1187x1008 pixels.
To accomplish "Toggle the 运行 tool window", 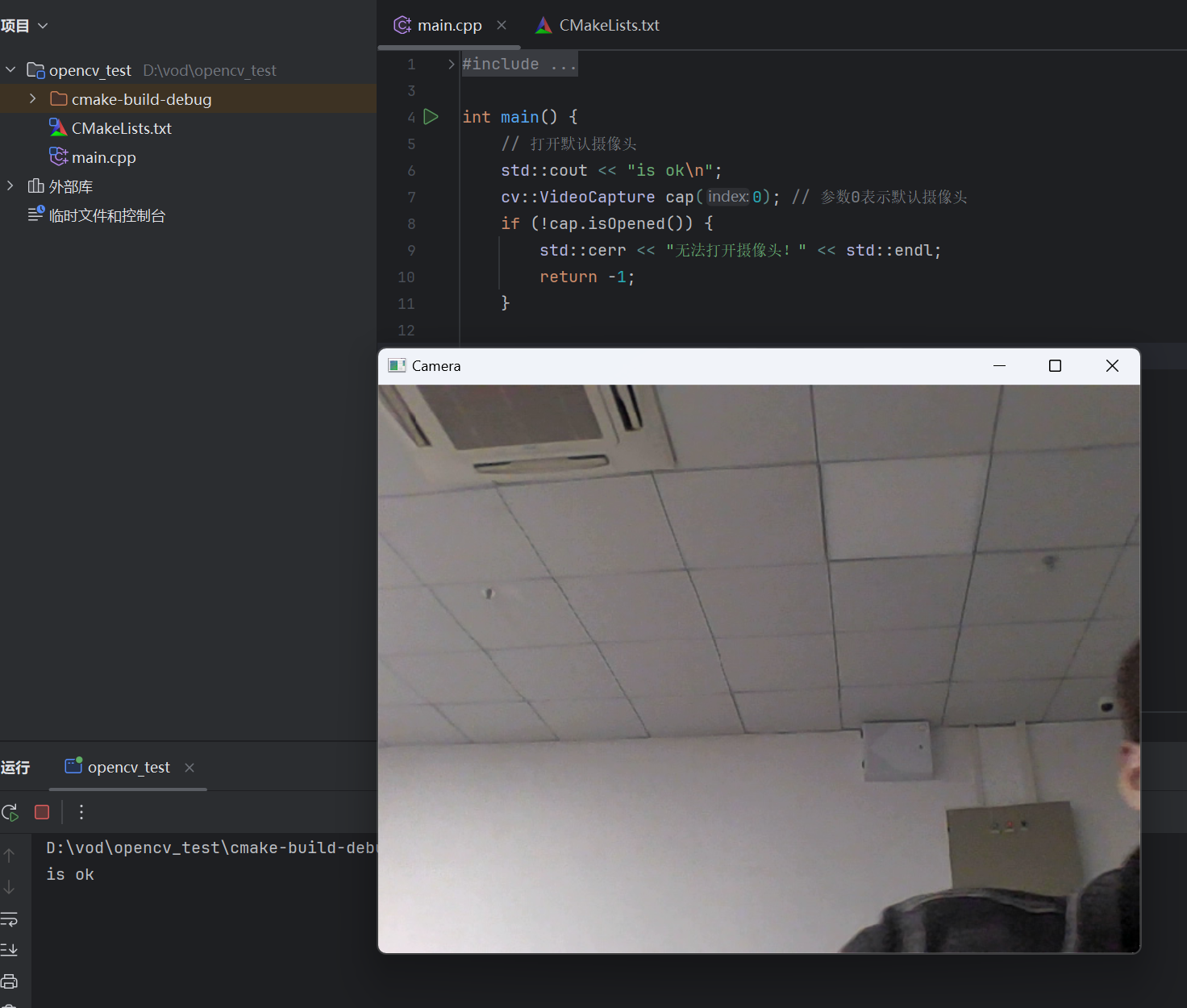I will 16,767.
